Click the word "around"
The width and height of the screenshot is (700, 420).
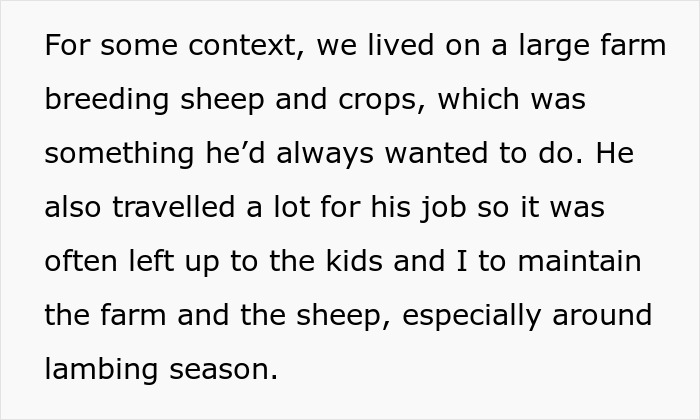602,317
